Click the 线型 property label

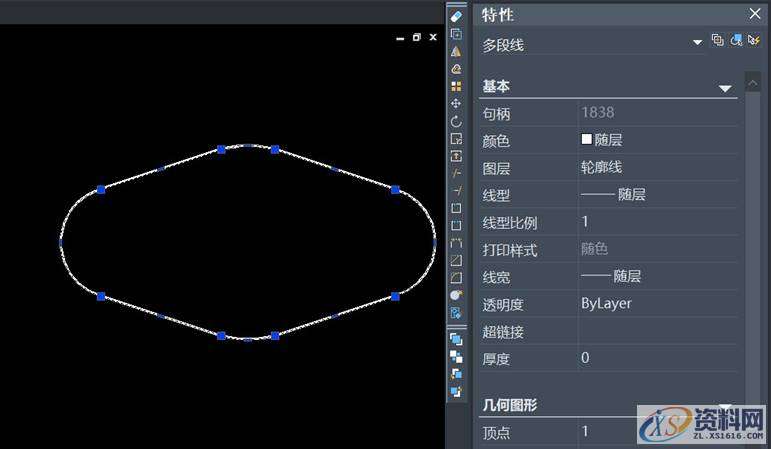coord(496,195)
